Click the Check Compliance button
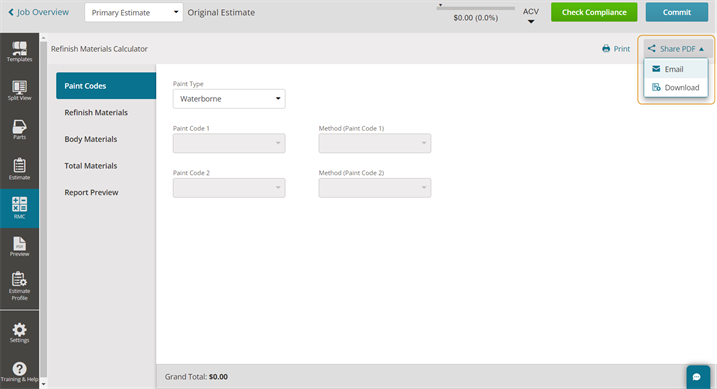The width and height of the screenshot is (717, 389). (594, 12)
